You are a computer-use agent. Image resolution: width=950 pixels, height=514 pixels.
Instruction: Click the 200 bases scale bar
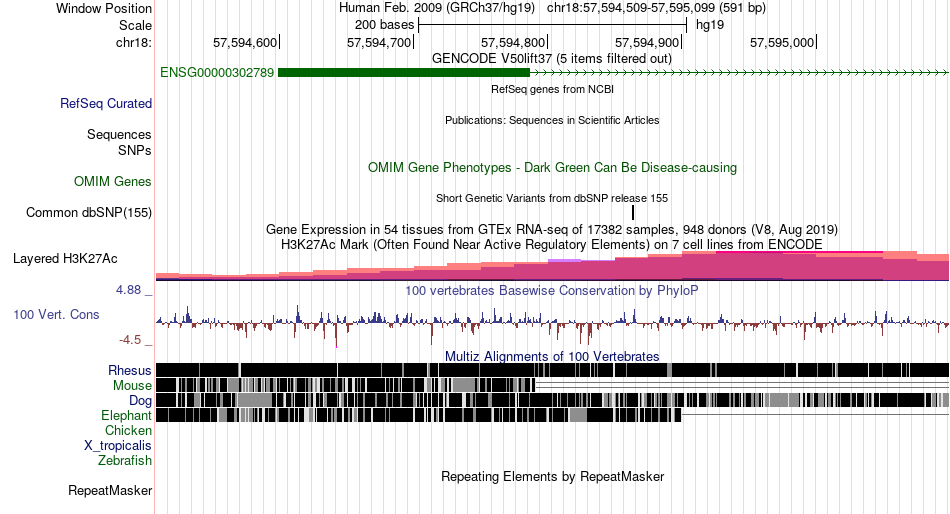click(552, 25)
